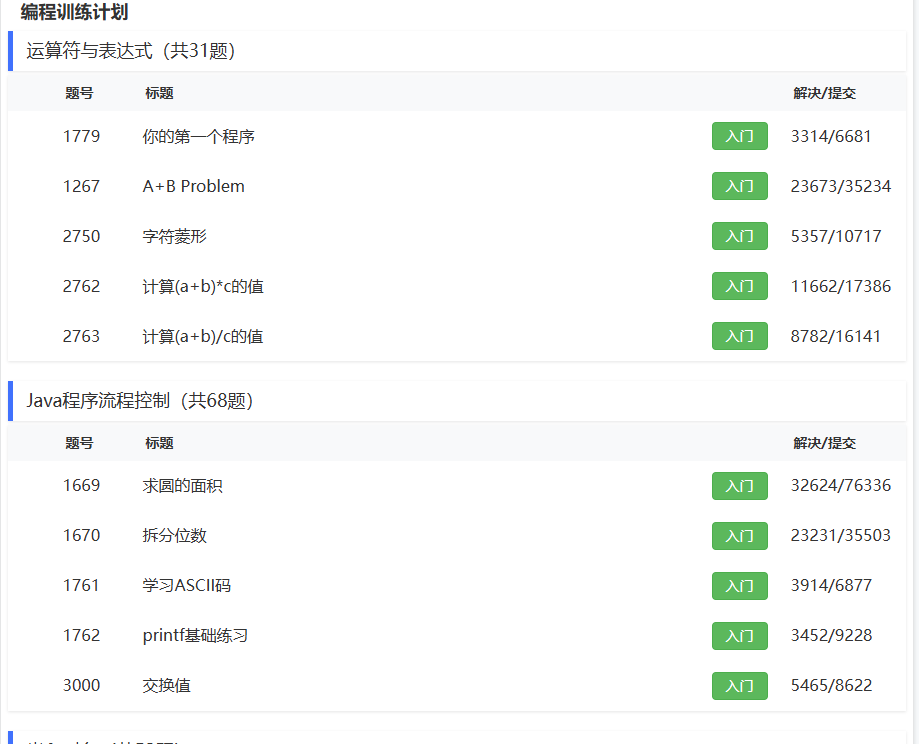Screen dimensions: 919x744
Task: Select problem number 1761
Action: pyautogui.click(x=81, y=585)
